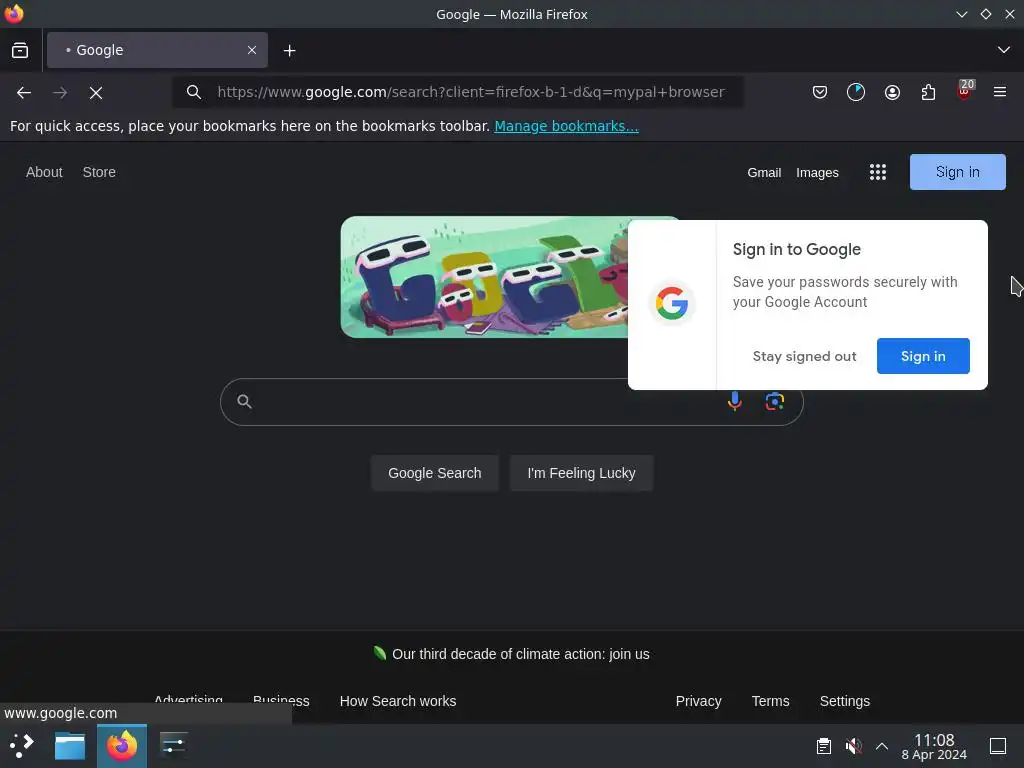Click the Google Search button
1024x768 pixels.
coord(435,473)
